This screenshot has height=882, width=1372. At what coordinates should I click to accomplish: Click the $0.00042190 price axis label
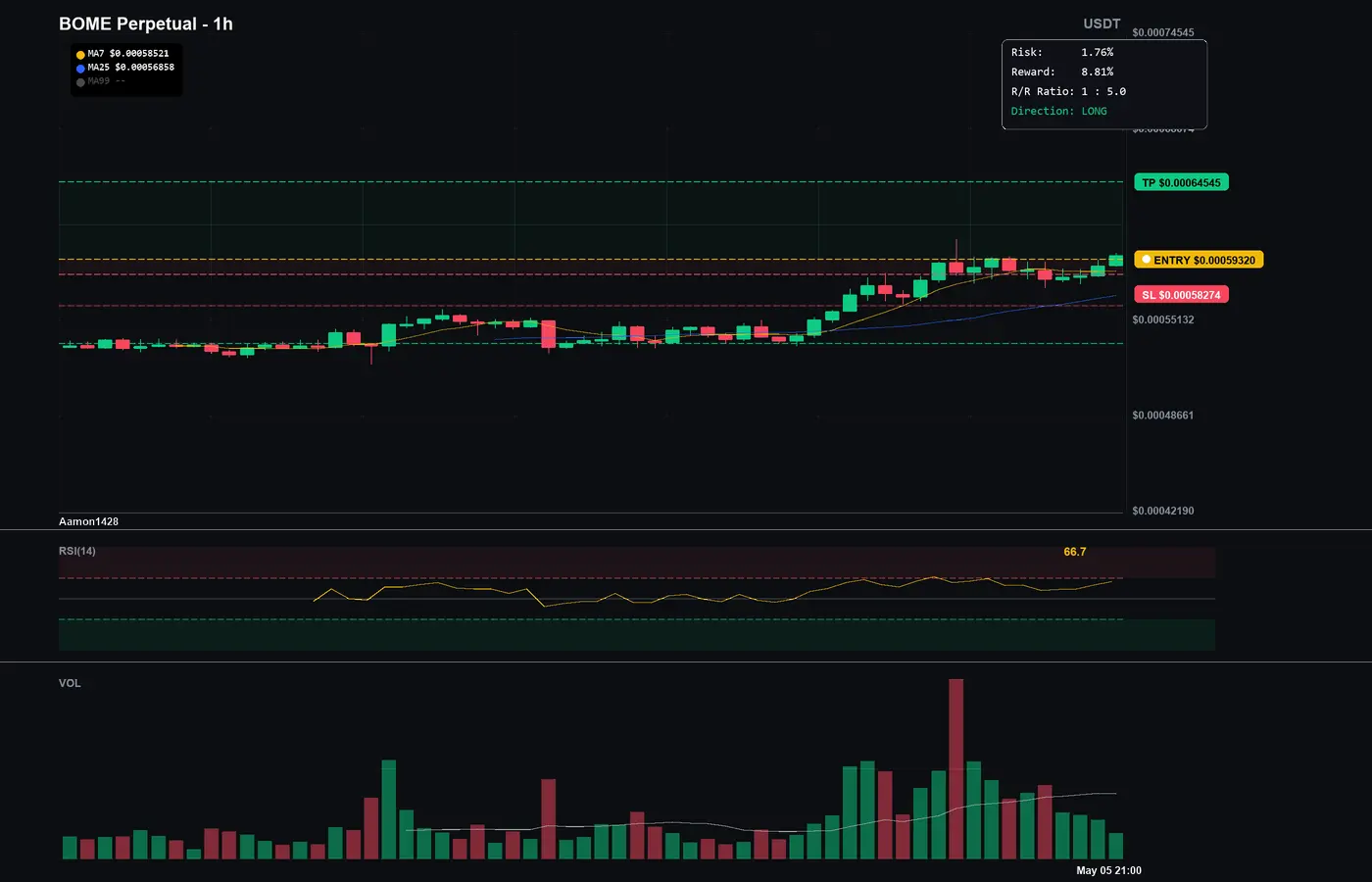pos(1163,511)
